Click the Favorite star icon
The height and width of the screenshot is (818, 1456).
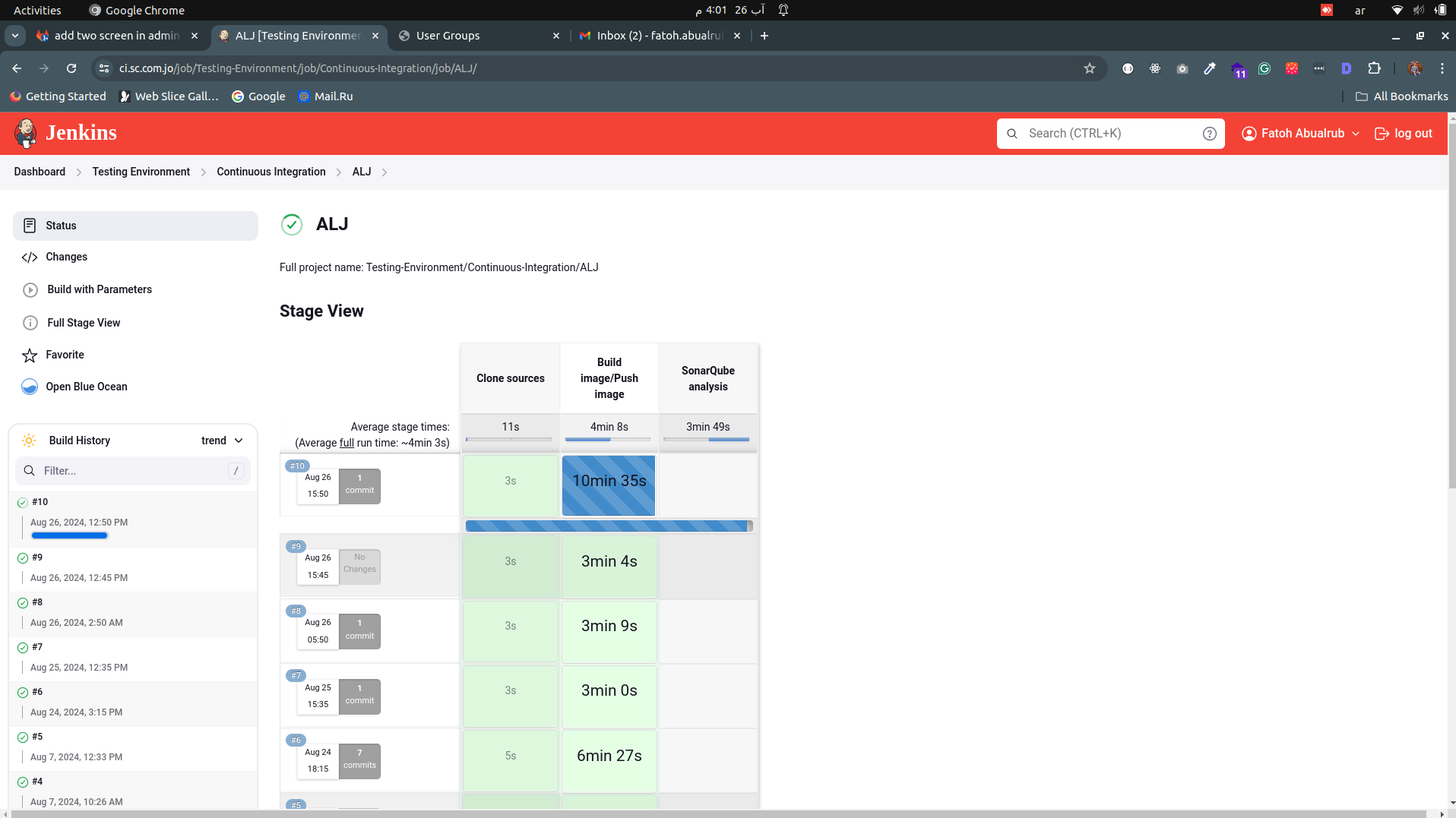[30, 355]
